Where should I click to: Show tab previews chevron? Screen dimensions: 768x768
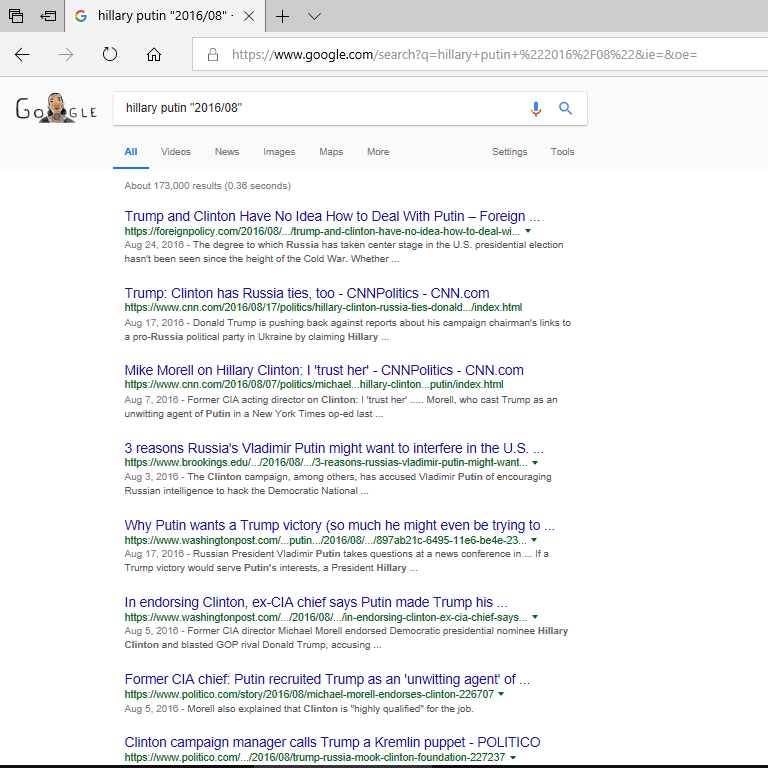pos(314,16)
